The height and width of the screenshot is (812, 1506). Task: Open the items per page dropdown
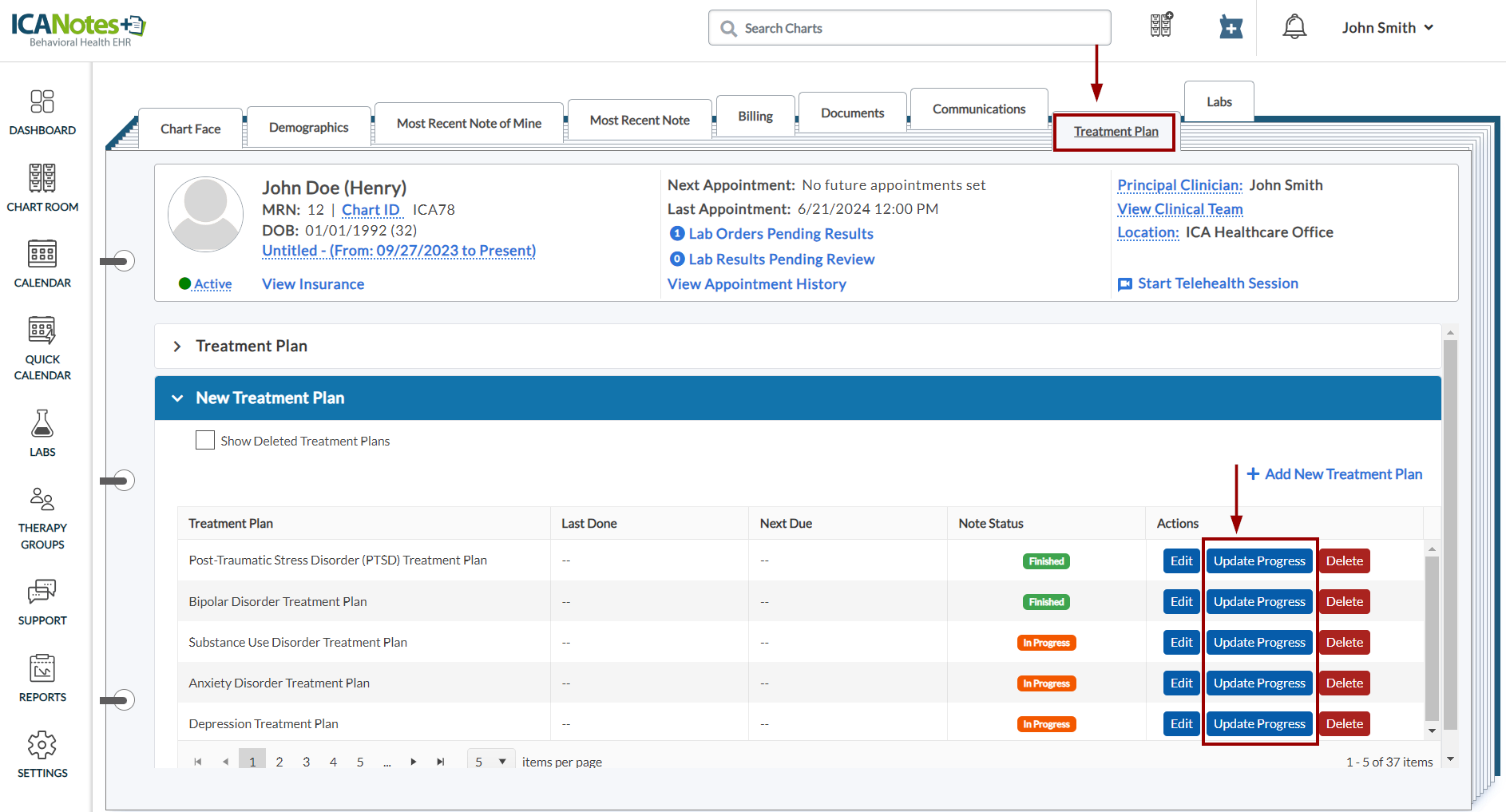491,762
